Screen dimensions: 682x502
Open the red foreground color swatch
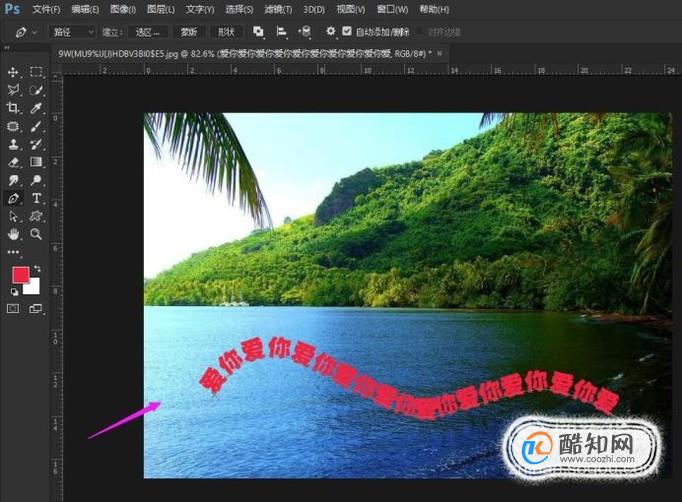pos(20,274)
